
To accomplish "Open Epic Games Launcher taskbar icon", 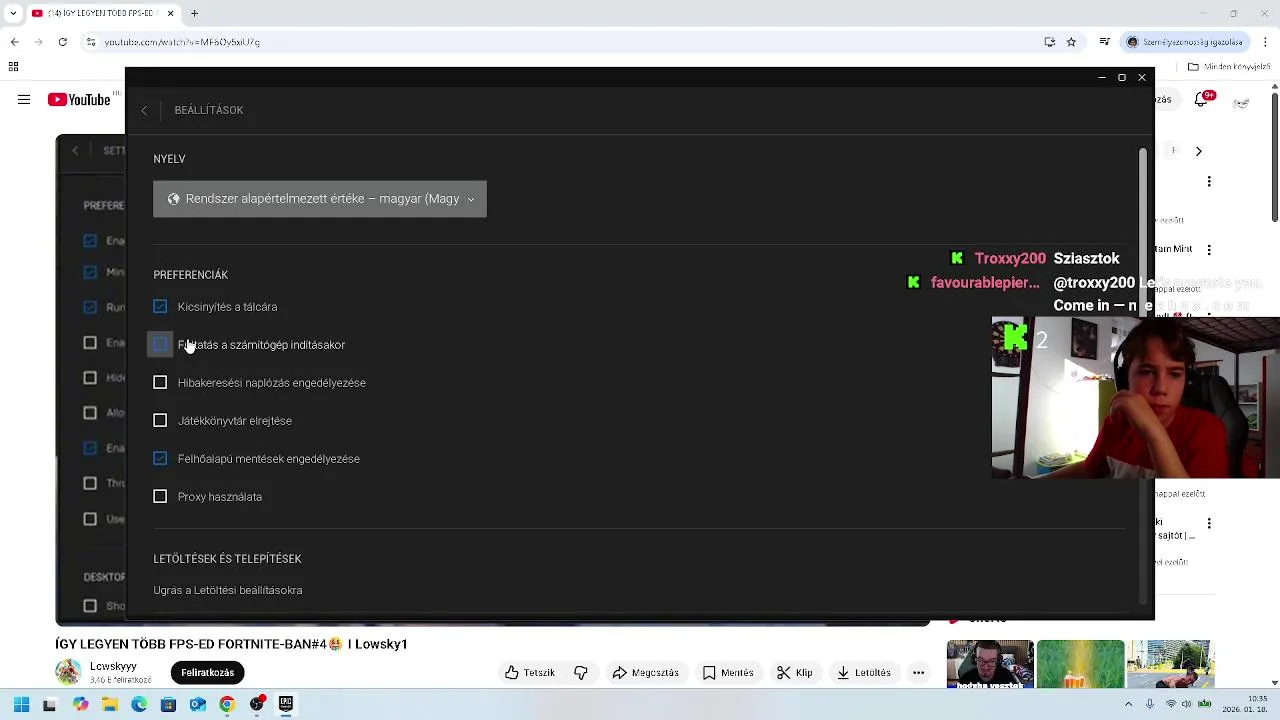I will [285, 705].
